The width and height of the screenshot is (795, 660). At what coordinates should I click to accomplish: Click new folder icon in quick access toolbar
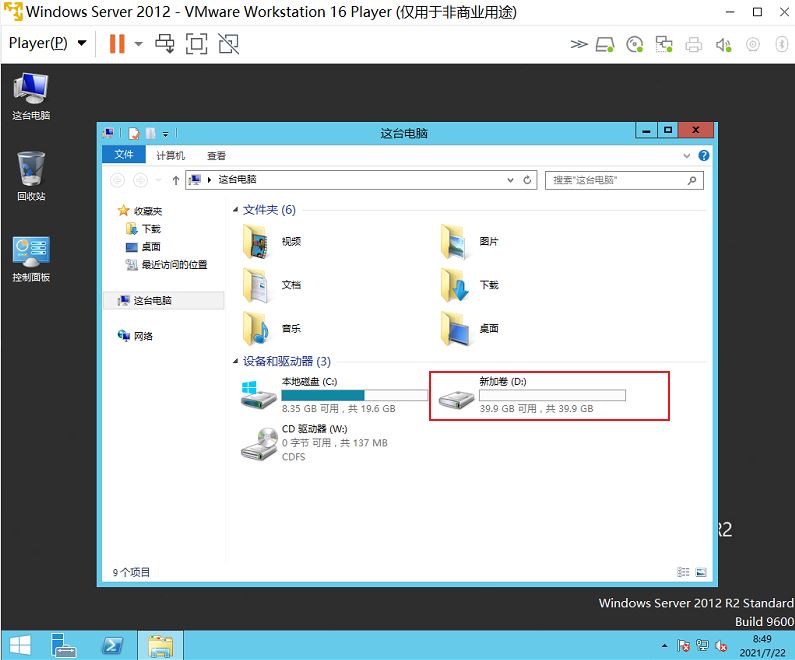(151, 133)
